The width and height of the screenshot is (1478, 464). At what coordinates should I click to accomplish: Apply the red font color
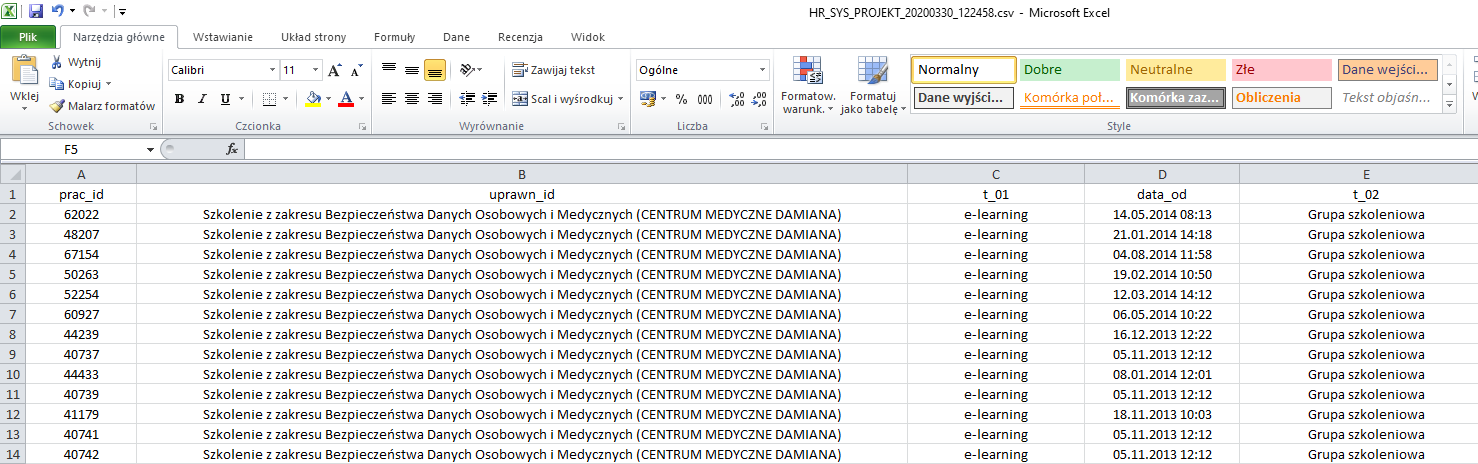pyautogui.click(x=346, y=99)
